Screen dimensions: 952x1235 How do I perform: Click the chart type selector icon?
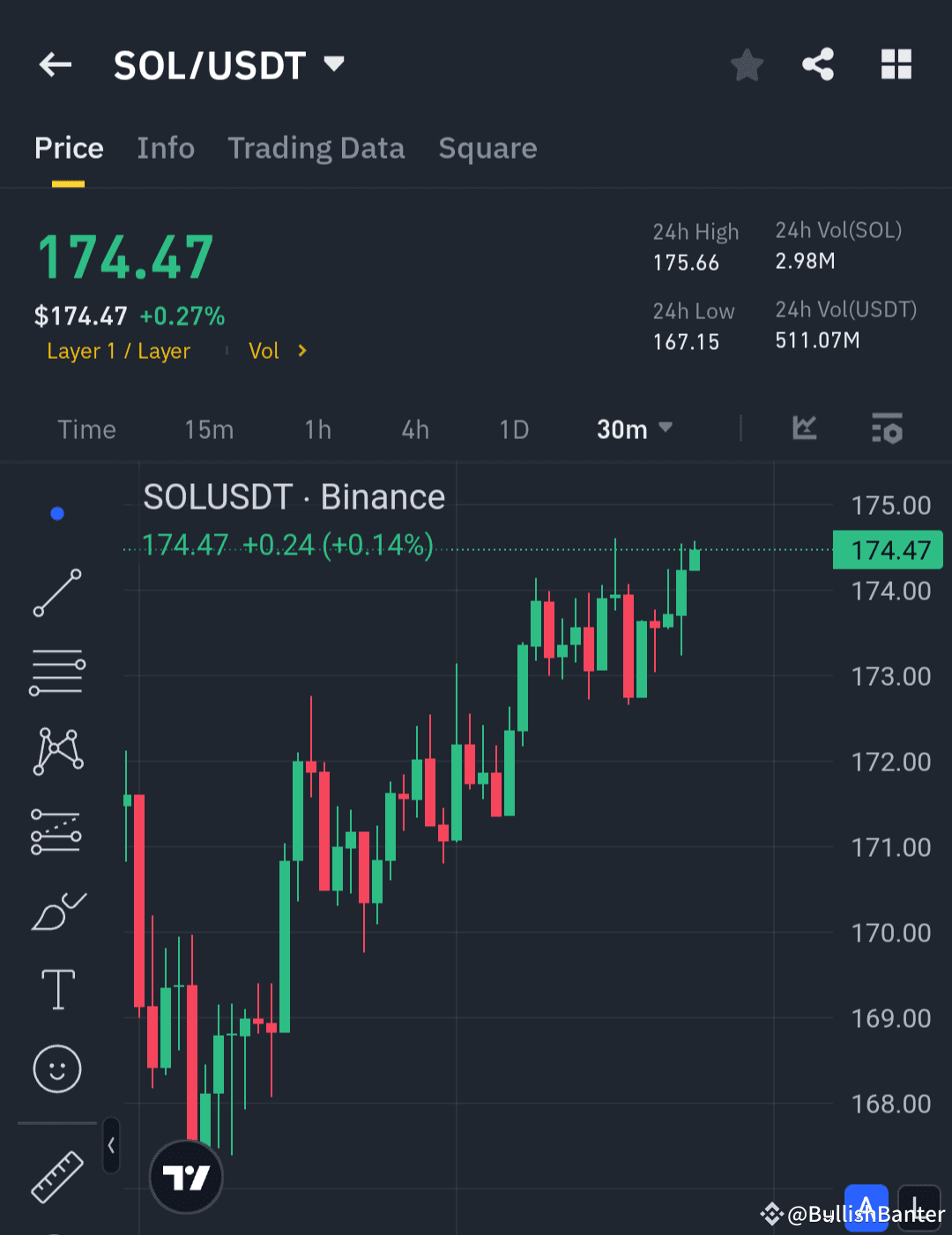[804, 429]
